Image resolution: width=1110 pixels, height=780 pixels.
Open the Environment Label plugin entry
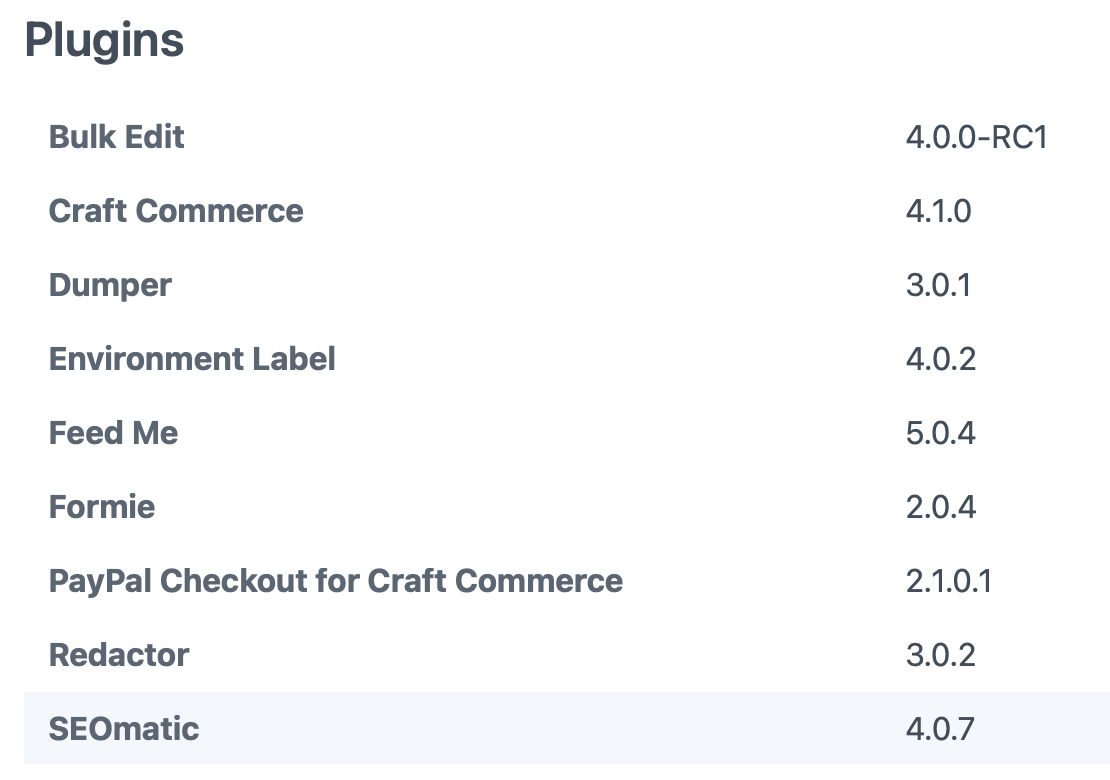[x=192, y=359]
